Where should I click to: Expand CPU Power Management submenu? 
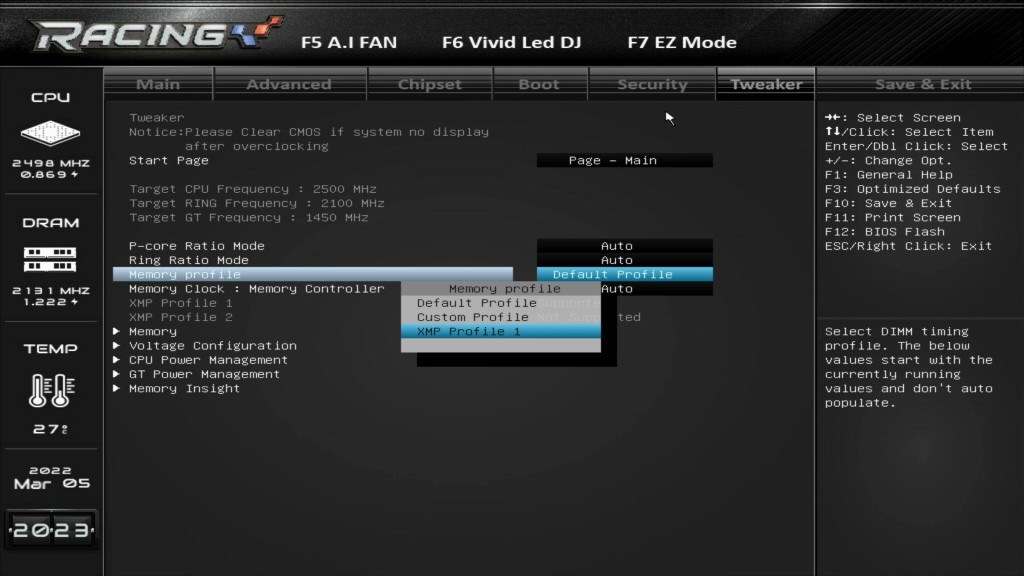tap(208, 360)
